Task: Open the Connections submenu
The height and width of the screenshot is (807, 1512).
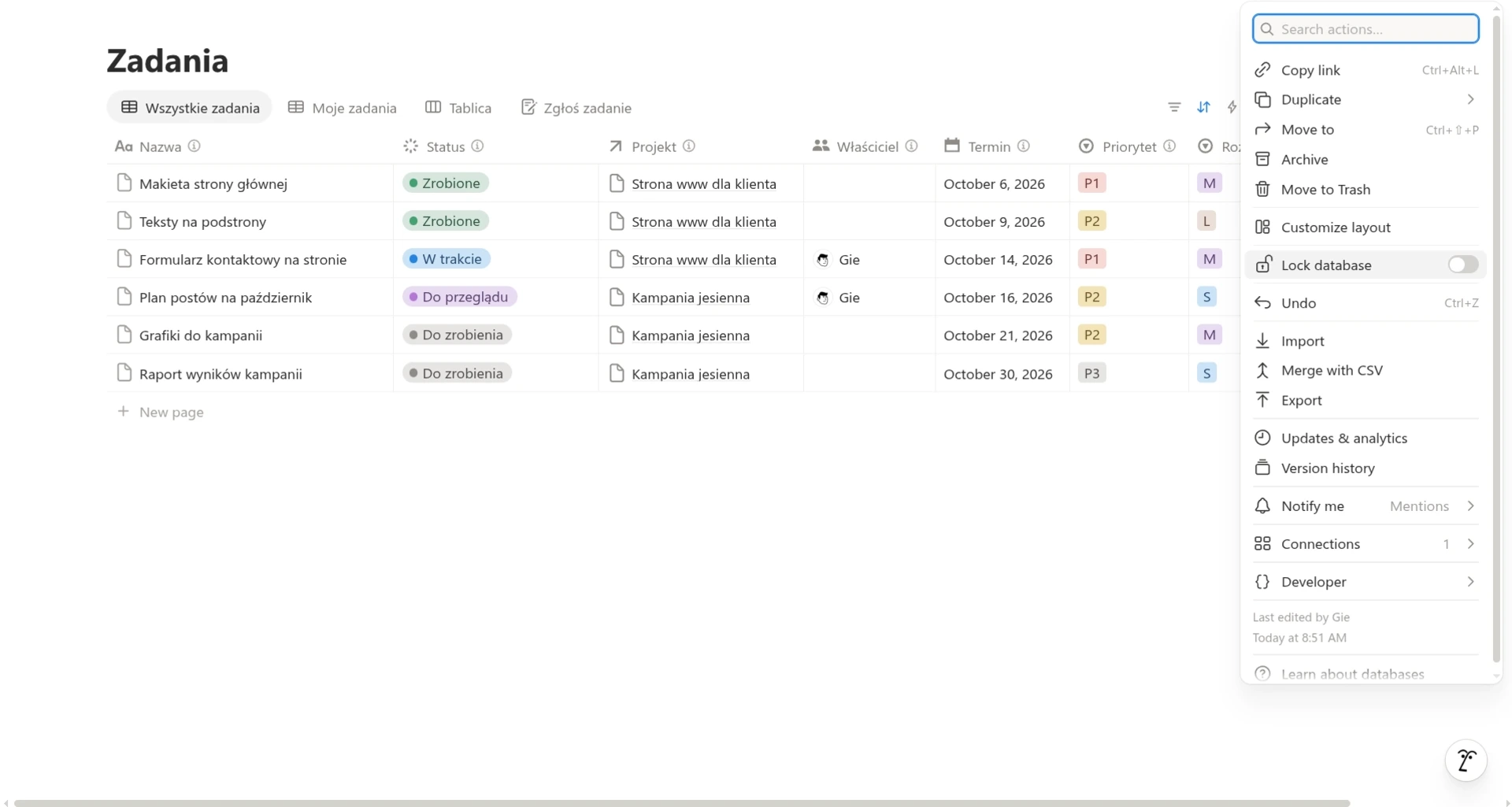Action: 1470,543
